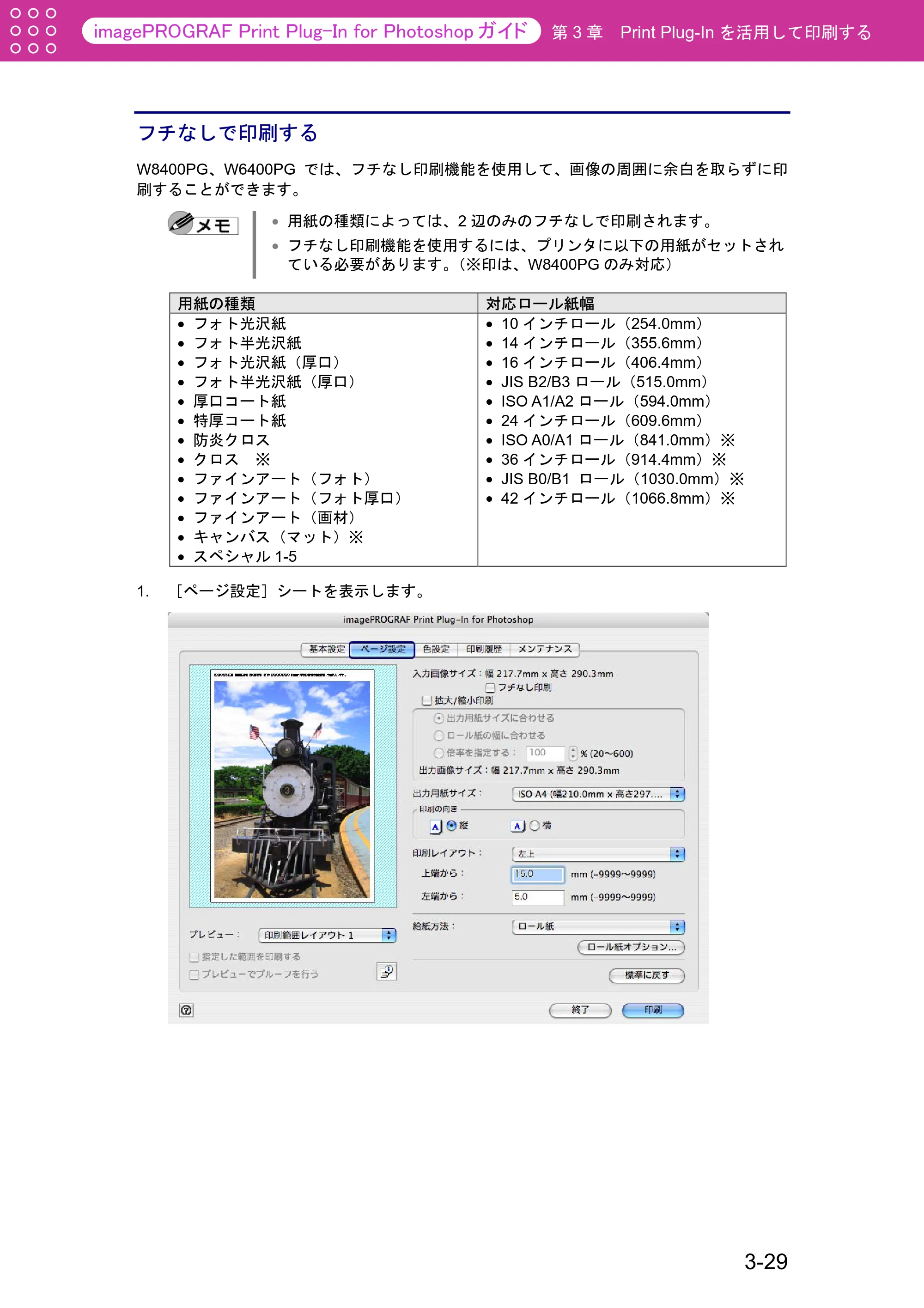
Task: Click the 上端から input field showing 15.0
Action: [x=538, y=875]
